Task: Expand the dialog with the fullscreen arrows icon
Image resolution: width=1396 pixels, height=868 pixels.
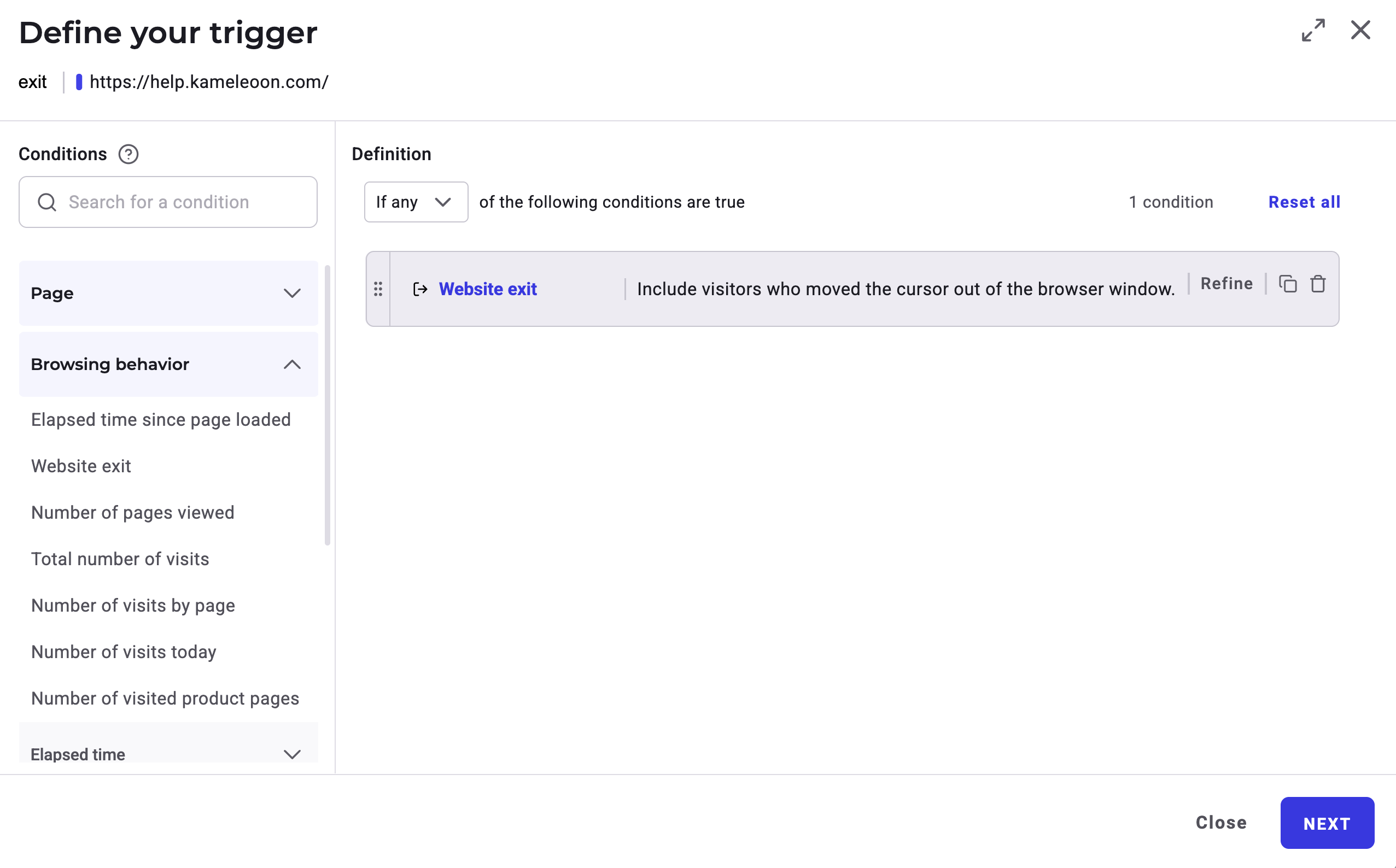Action: (x=1313, y=31)
